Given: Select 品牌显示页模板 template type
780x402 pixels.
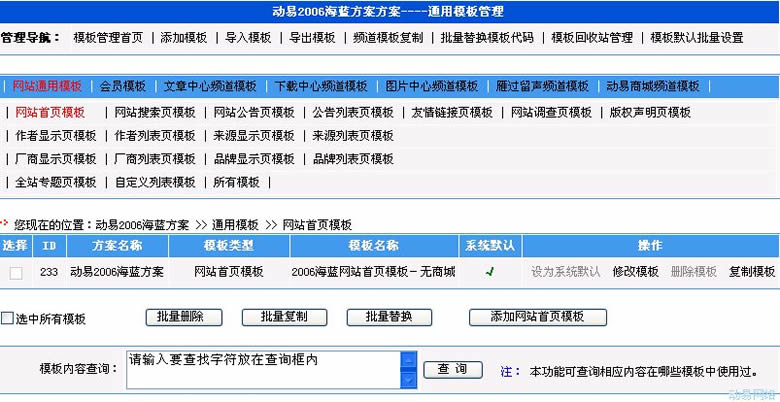Looking at the screenshot, I should click(x=254, y=159).
